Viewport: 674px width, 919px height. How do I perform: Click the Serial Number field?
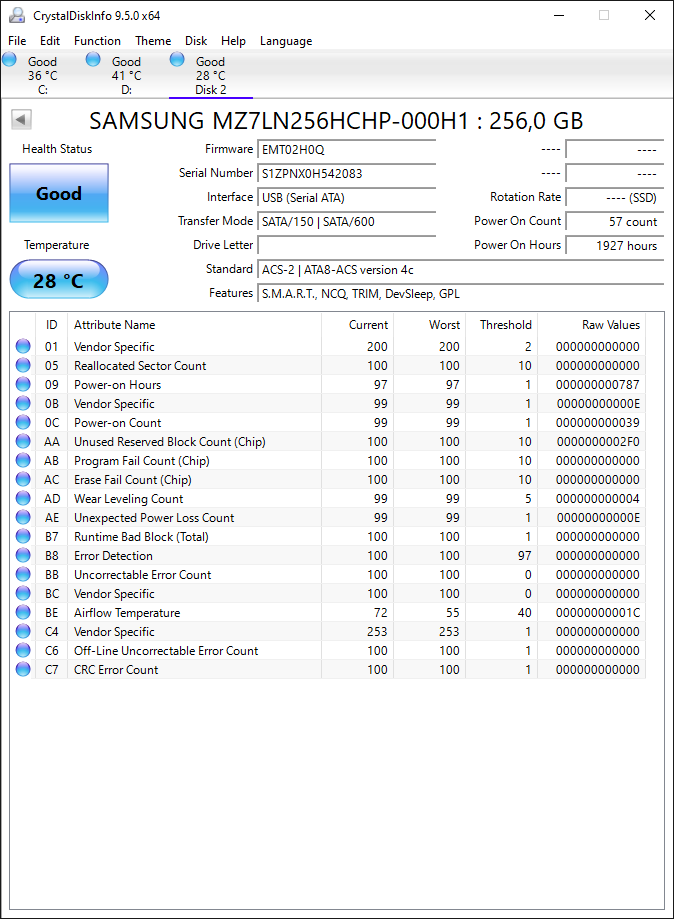tap(347, 173)
